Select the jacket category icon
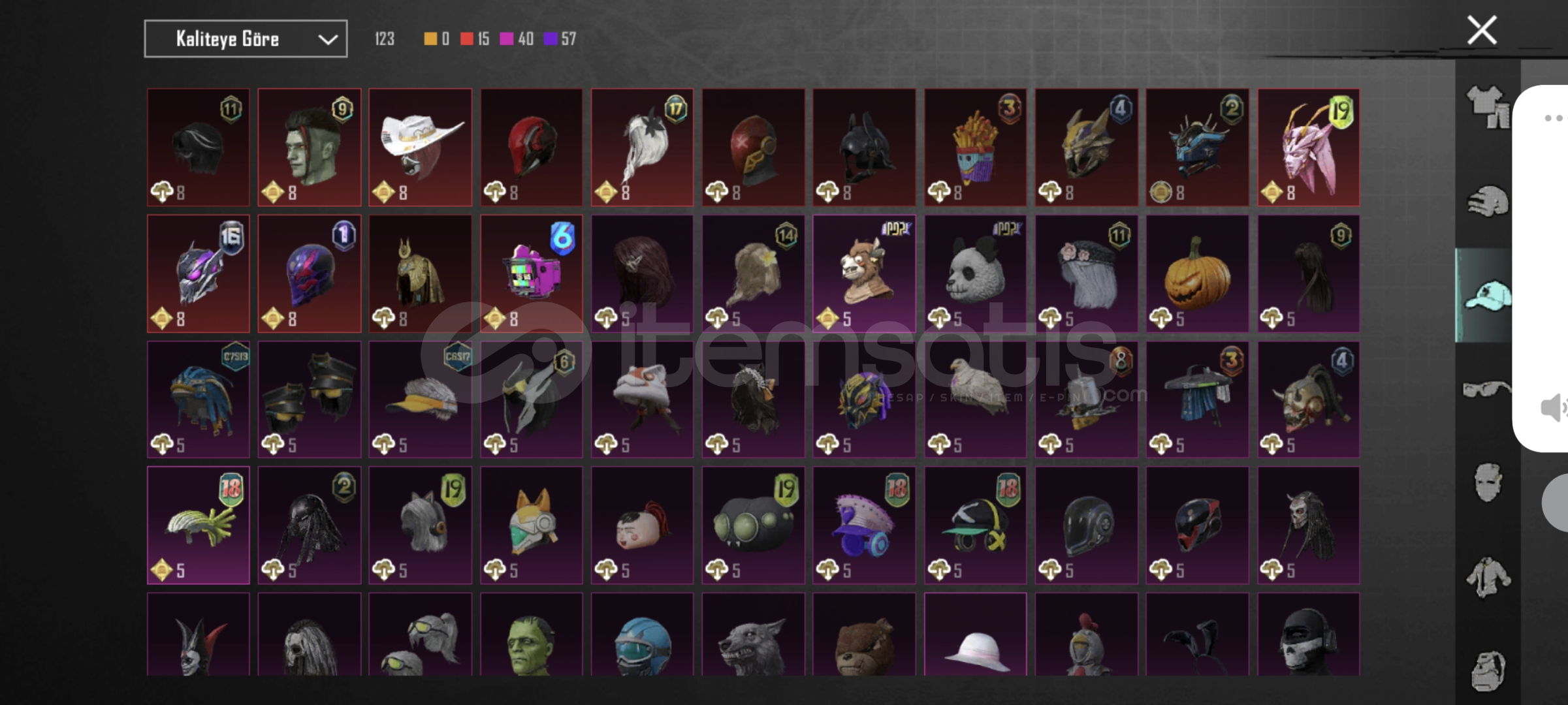1568x705 pixels. tap(1488, 577)
